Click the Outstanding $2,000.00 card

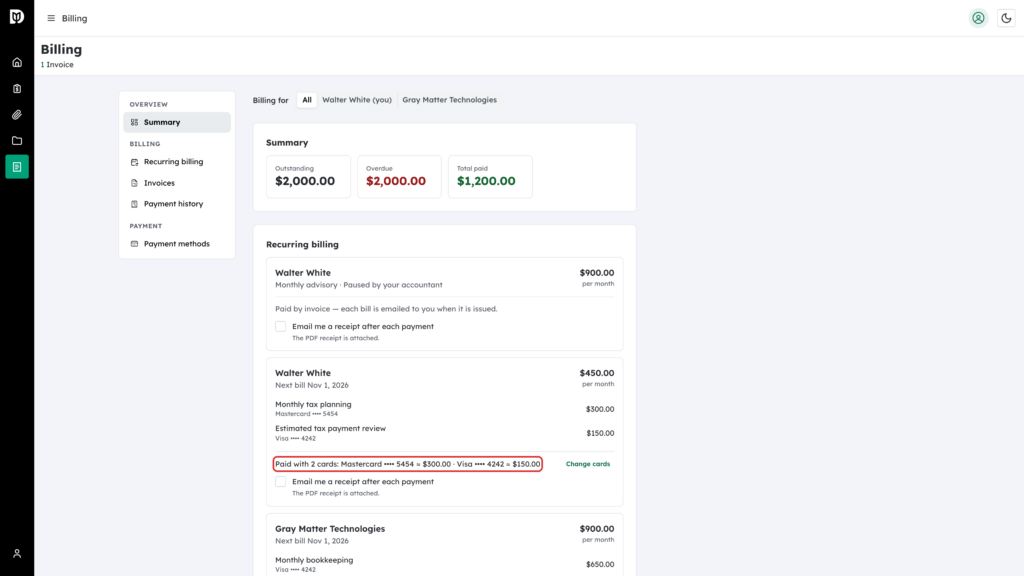pos(308,176)
